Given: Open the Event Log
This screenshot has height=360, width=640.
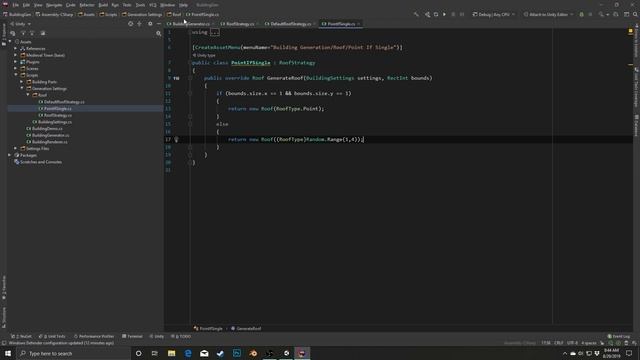Looking at the screenshot, I should point(619,336).
